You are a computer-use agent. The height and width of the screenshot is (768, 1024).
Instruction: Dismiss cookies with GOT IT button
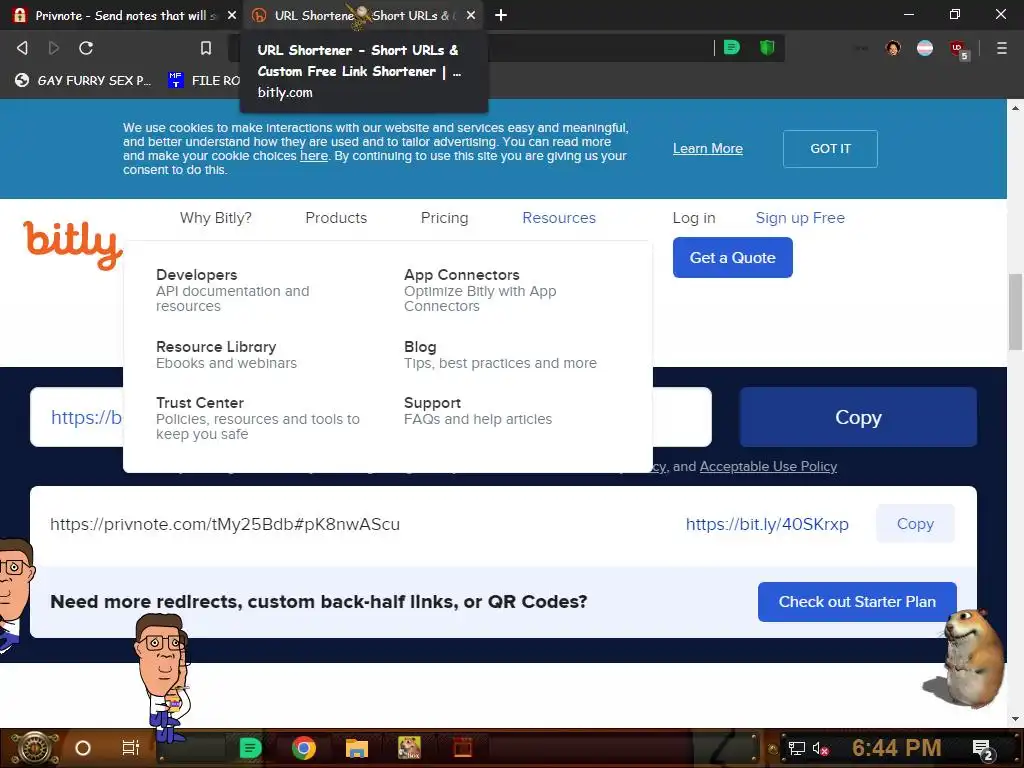click(x=830, y=149)
